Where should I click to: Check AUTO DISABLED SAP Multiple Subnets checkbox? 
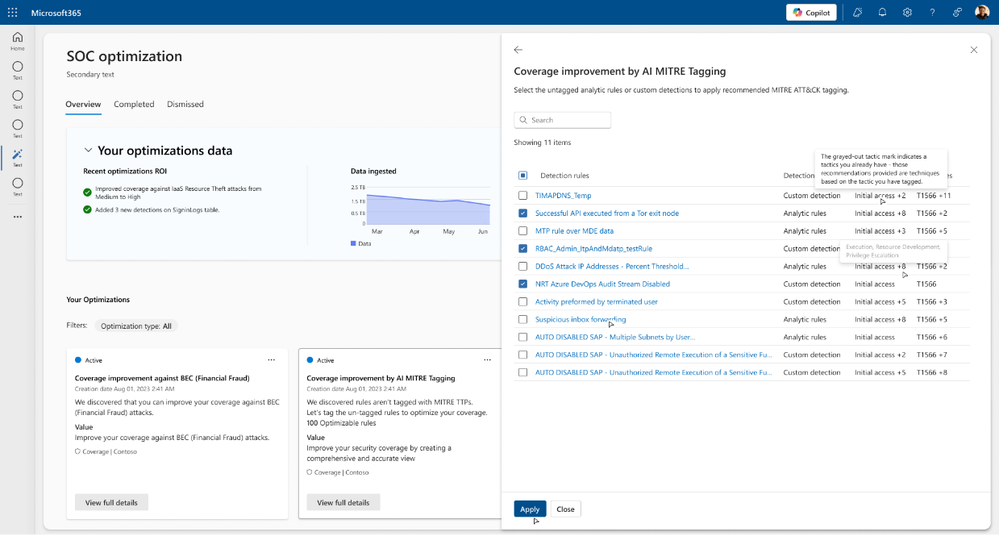point(522,337)
